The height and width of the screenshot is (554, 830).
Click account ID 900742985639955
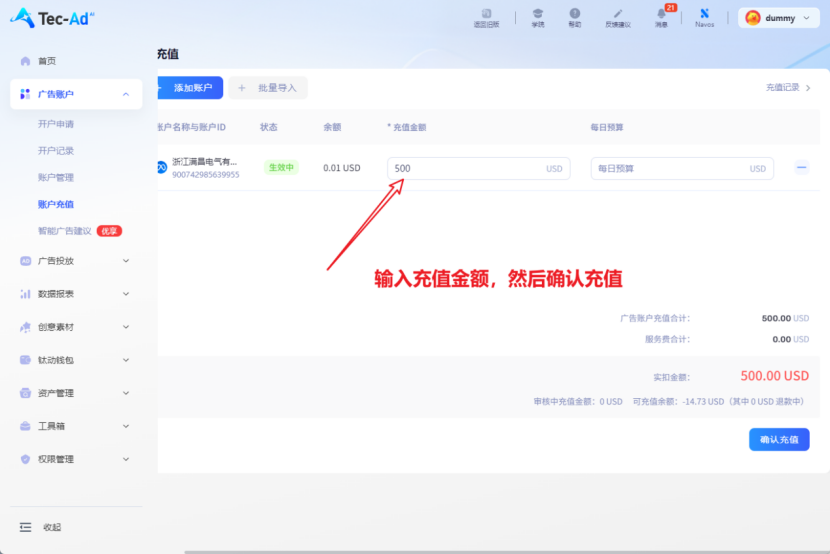click(x=205, y=175)
